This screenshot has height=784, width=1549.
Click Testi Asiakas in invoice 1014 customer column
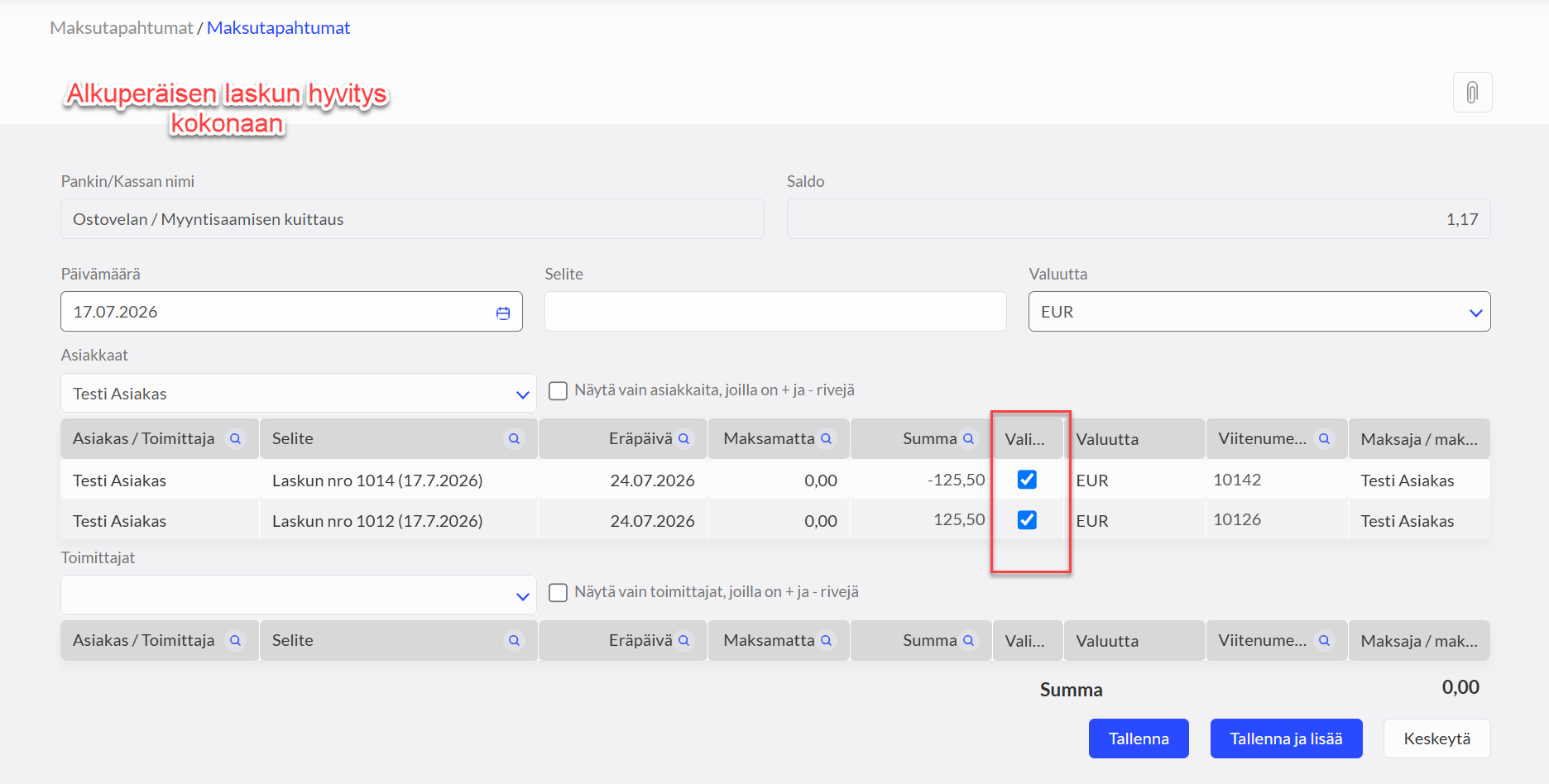119,480
